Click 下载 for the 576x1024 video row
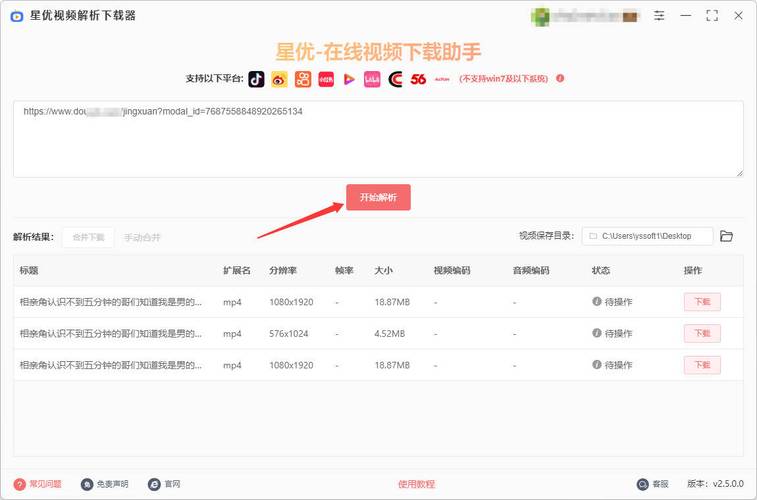Viewport: 757px width, 500px height. (702, 333)
